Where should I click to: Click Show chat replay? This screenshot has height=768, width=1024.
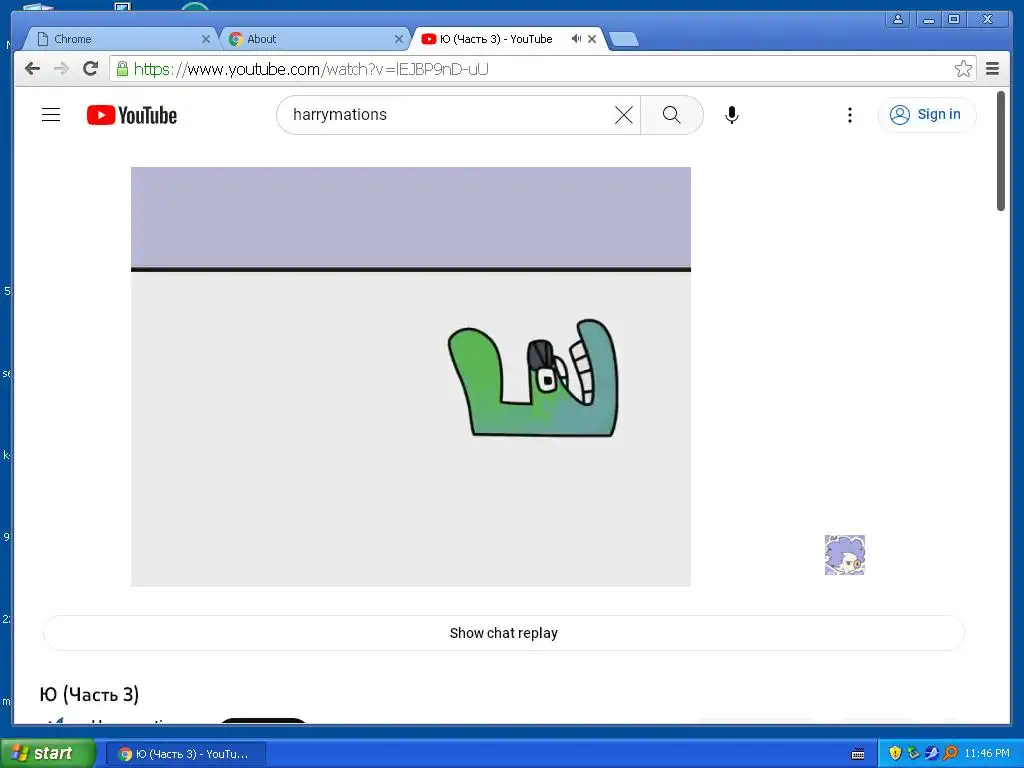pos(504,633)
